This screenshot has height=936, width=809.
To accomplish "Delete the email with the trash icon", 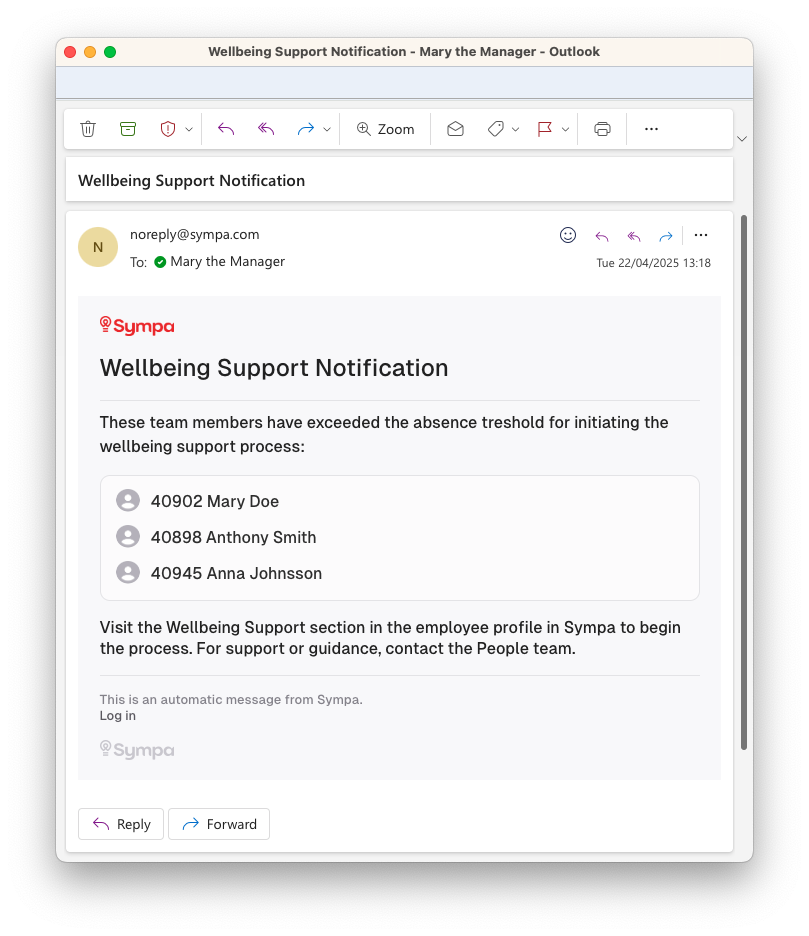I will [88, 129].
